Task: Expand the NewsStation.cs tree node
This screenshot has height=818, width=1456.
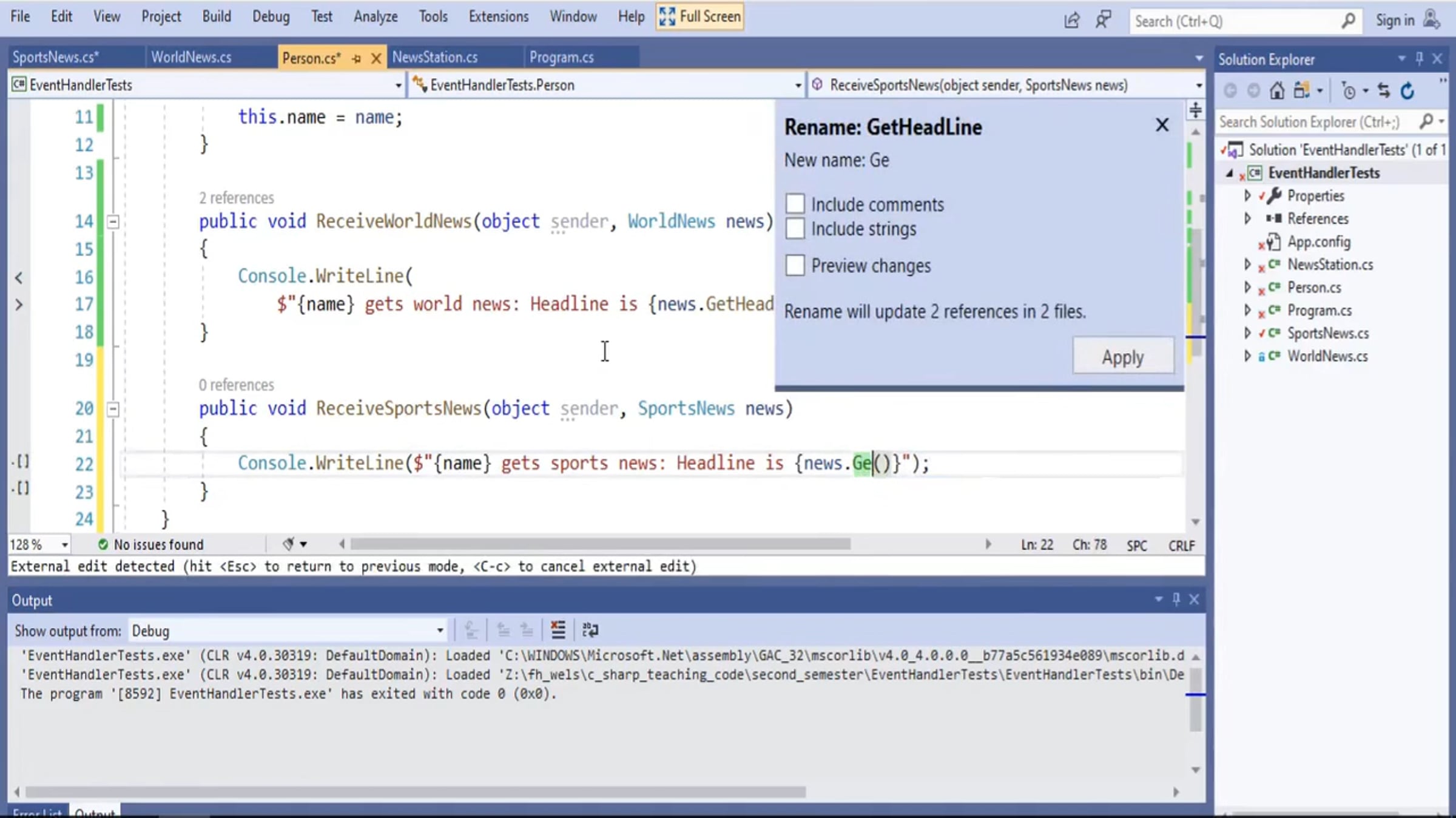Action: click(x=1247, y=265)
